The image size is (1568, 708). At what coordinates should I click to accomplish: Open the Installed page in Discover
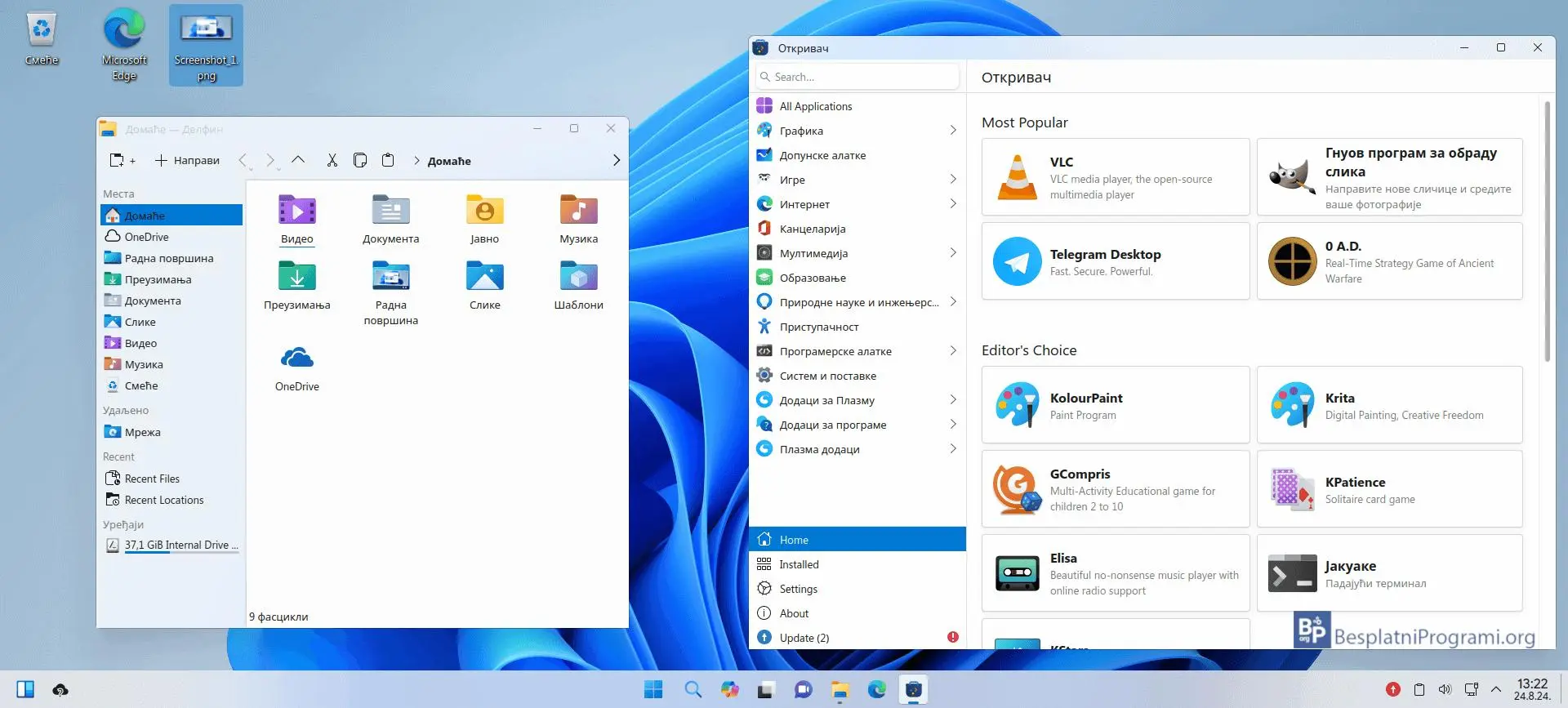(x=857, y=564)
